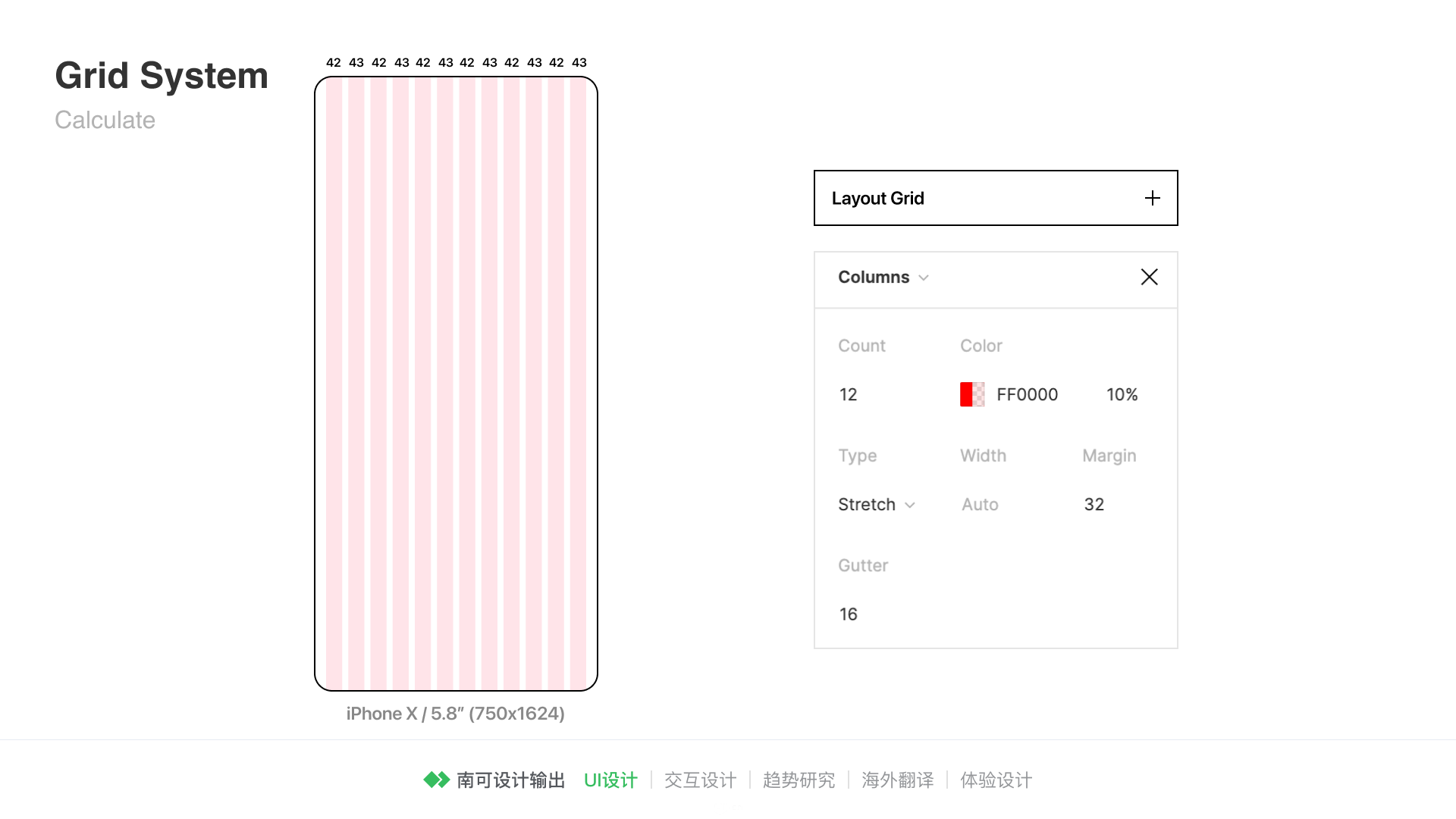This screenshot has width=1456, height=819.
Task: Click the green diamond logo in footer
Action: 436,780
